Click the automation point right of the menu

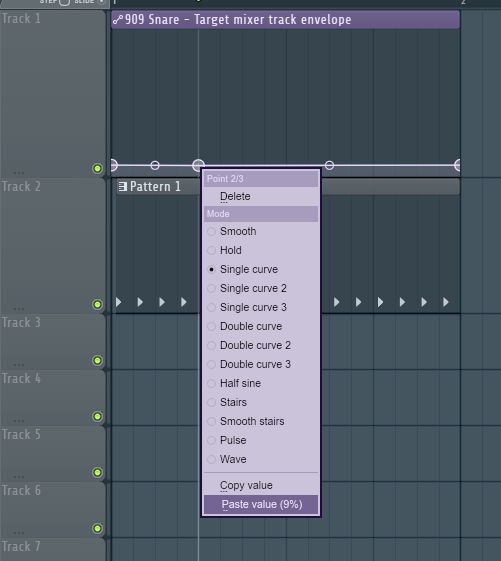329,165
